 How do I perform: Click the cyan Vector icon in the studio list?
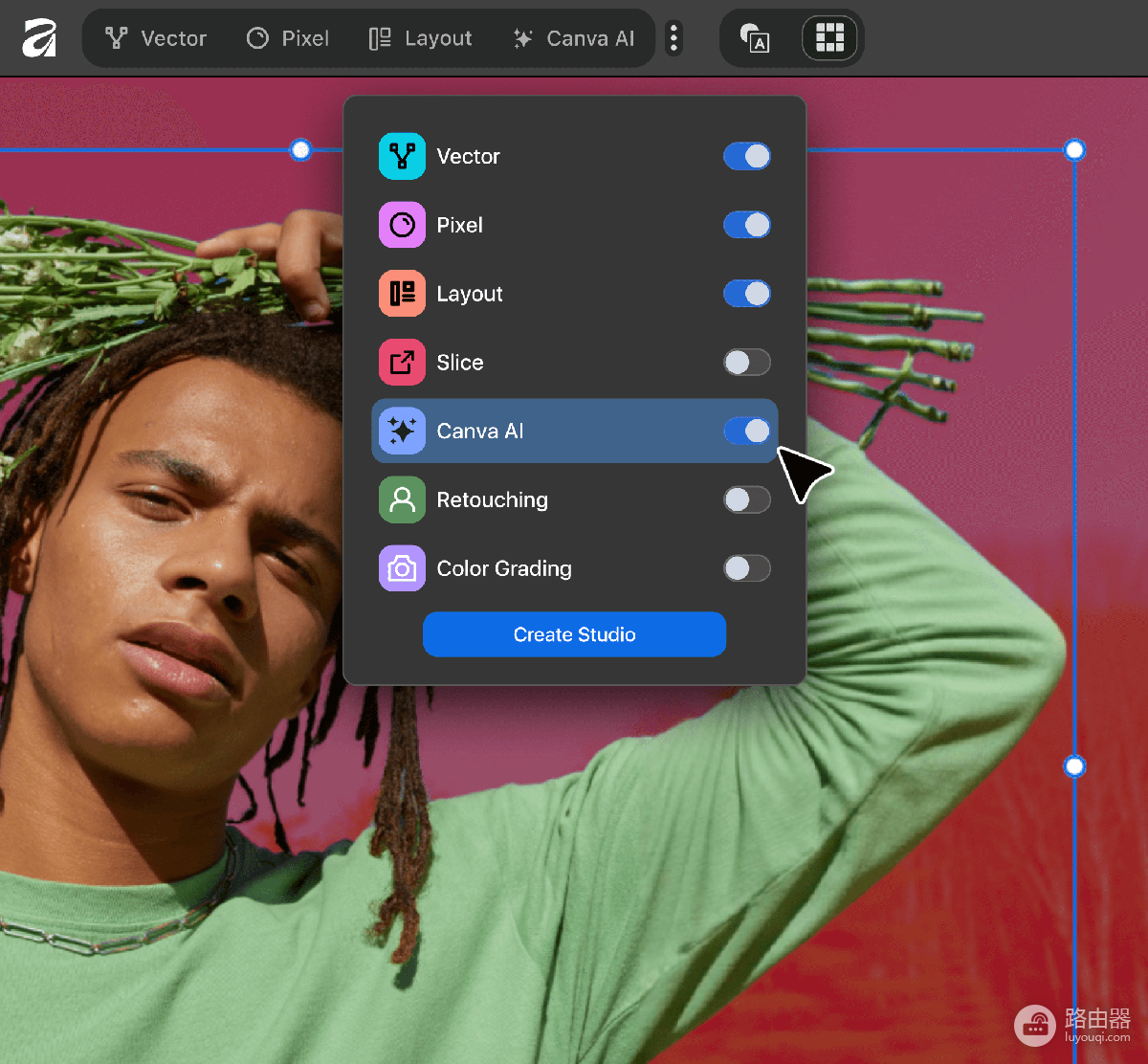point(402,156)
